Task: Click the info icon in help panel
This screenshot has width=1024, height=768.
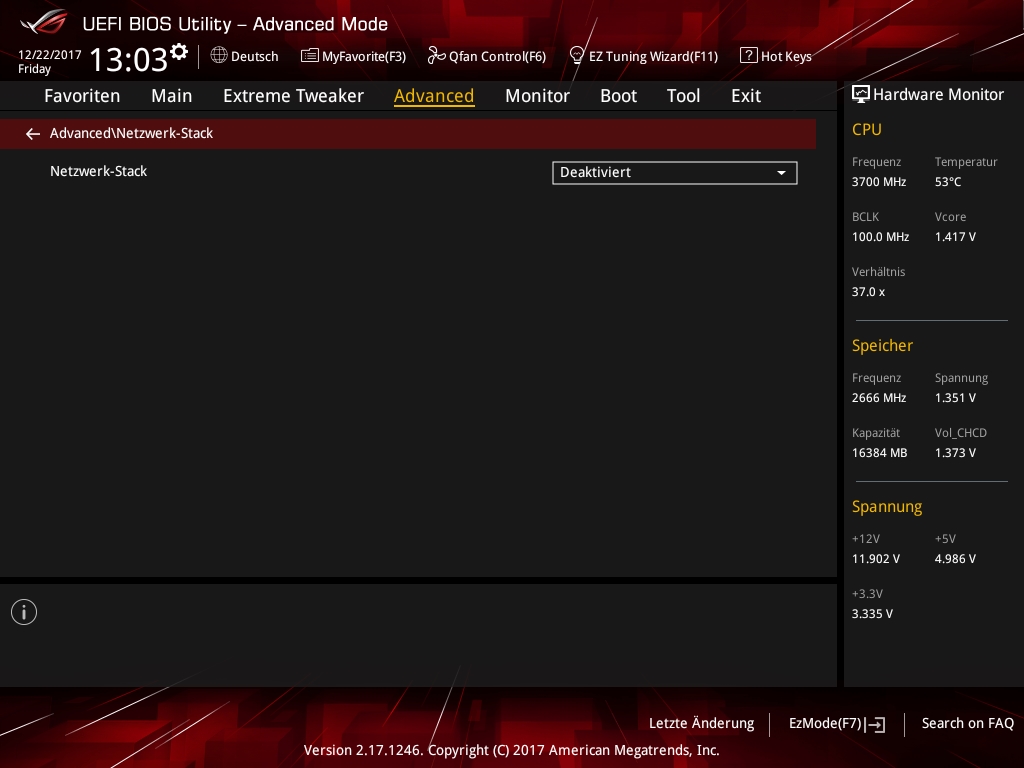Action: (x=24, y=612)
